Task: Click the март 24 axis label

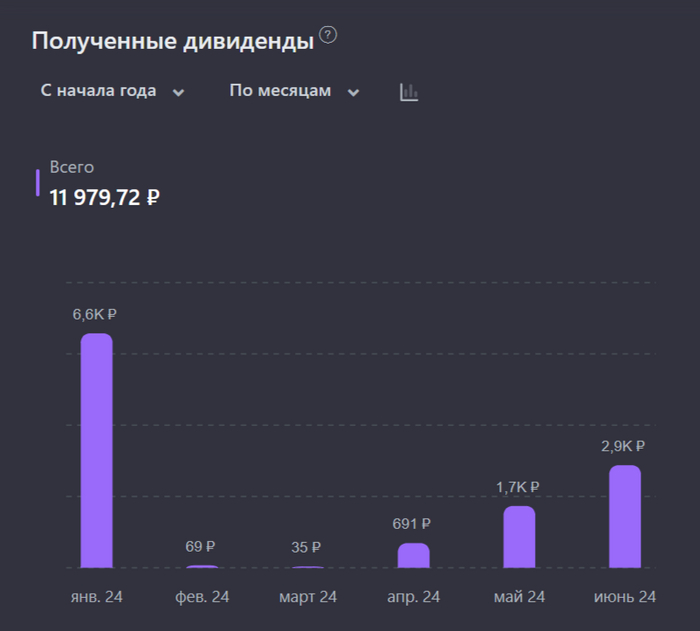Action: [308, 597]
